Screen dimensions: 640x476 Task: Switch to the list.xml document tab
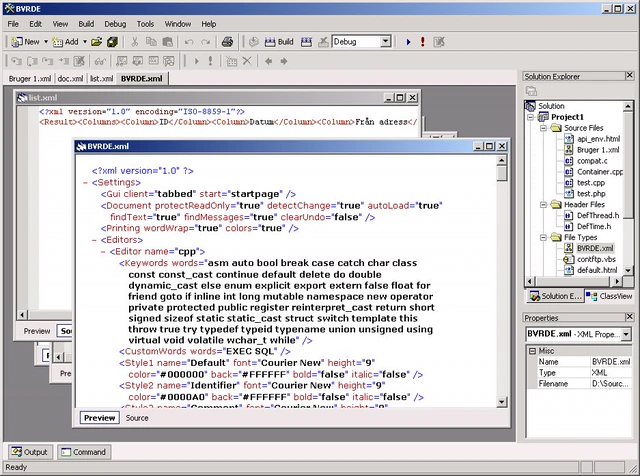pos(101,78)
